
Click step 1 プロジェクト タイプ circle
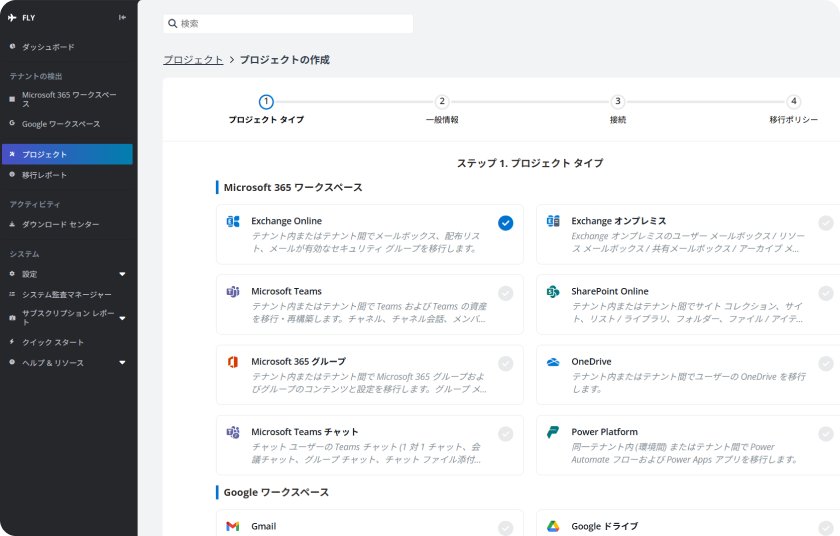[x=266, y=102]
